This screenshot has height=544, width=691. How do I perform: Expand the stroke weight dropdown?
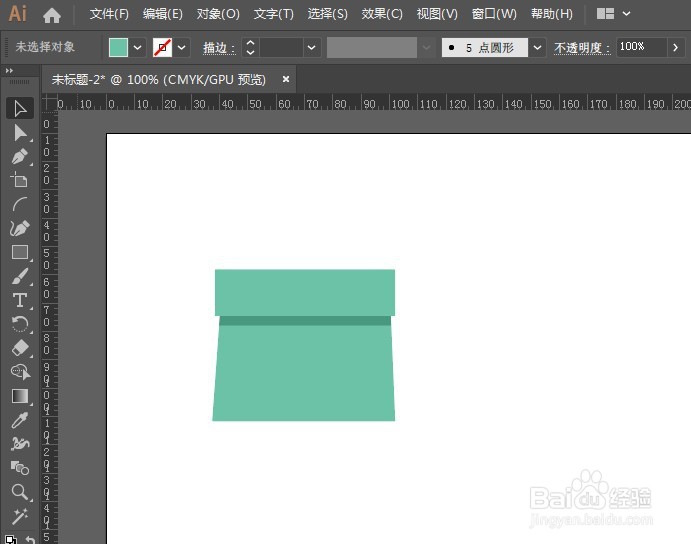point(311,47)
